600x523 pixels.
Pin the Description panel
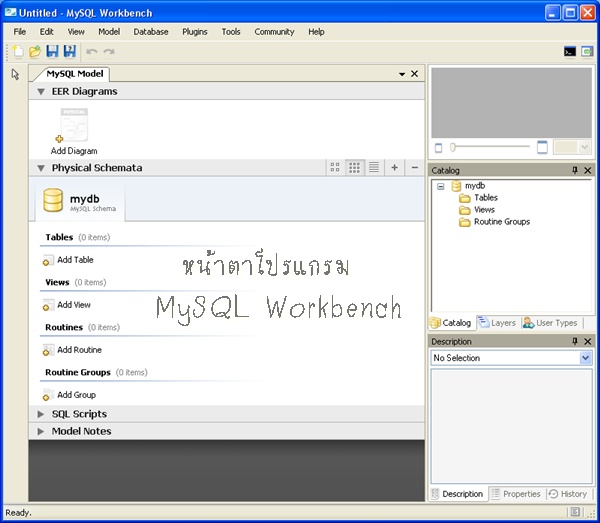(575, 341)
